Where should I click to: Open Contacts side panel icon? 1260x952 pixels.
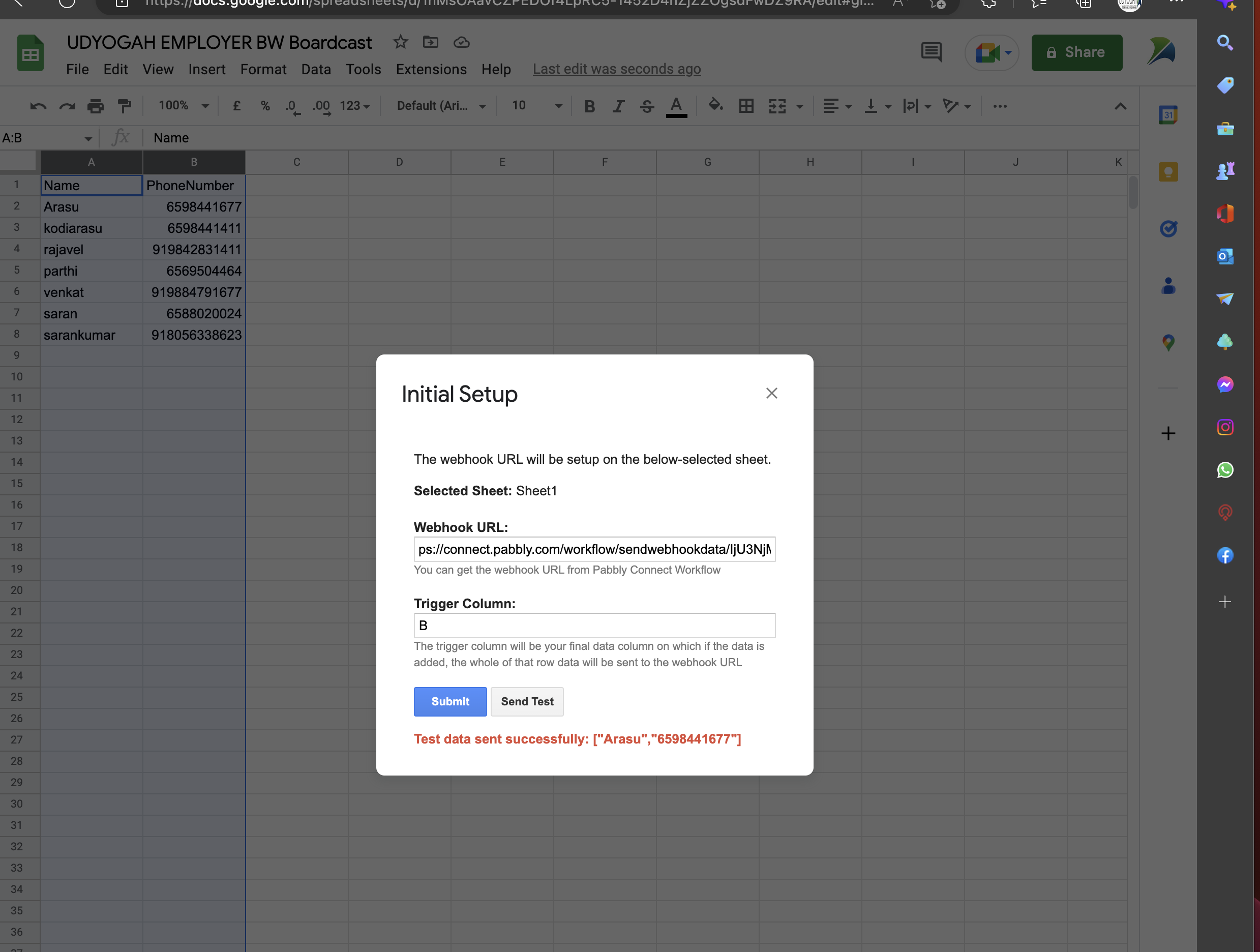pos(1168,285)
